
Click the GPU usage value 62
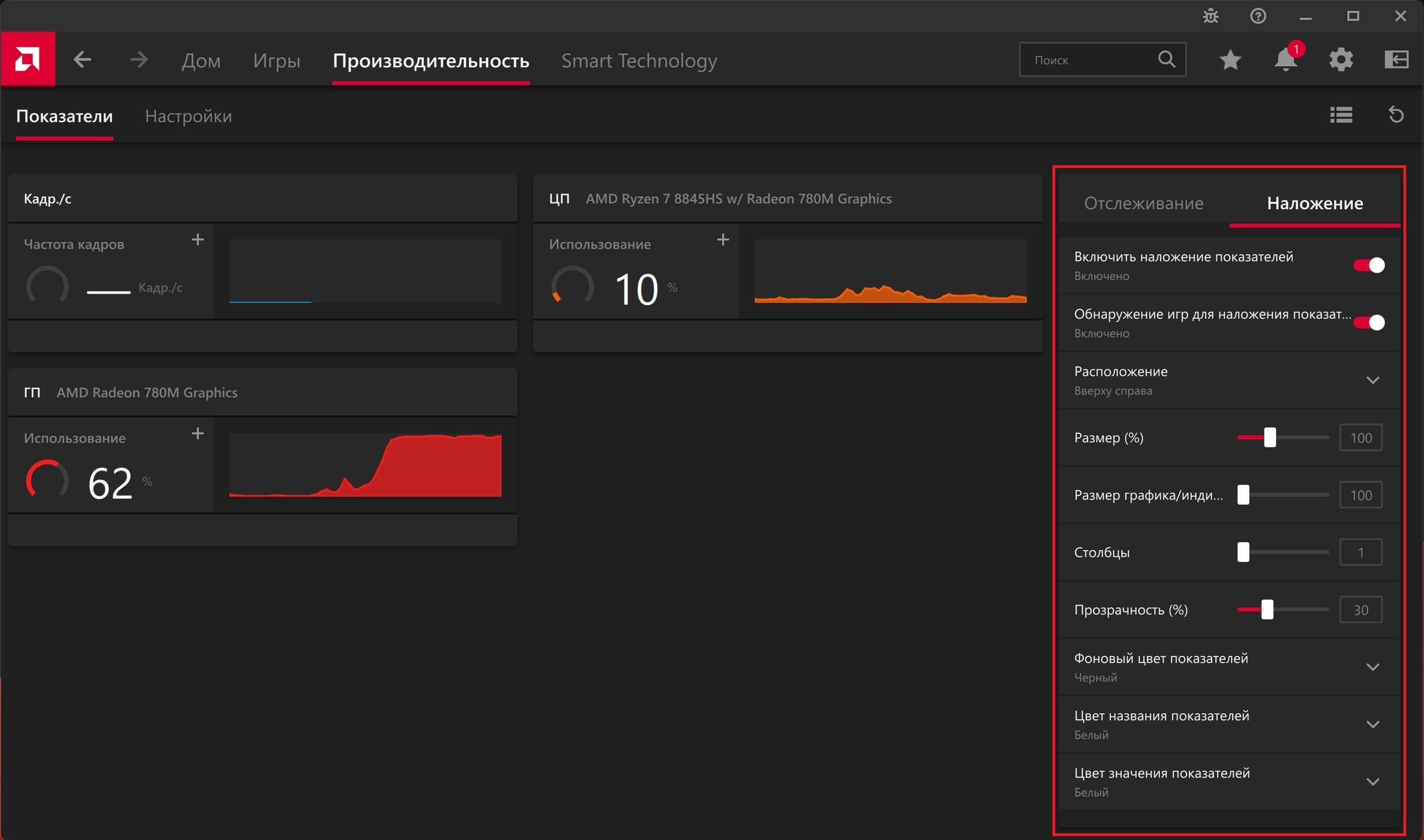[110, 483]
